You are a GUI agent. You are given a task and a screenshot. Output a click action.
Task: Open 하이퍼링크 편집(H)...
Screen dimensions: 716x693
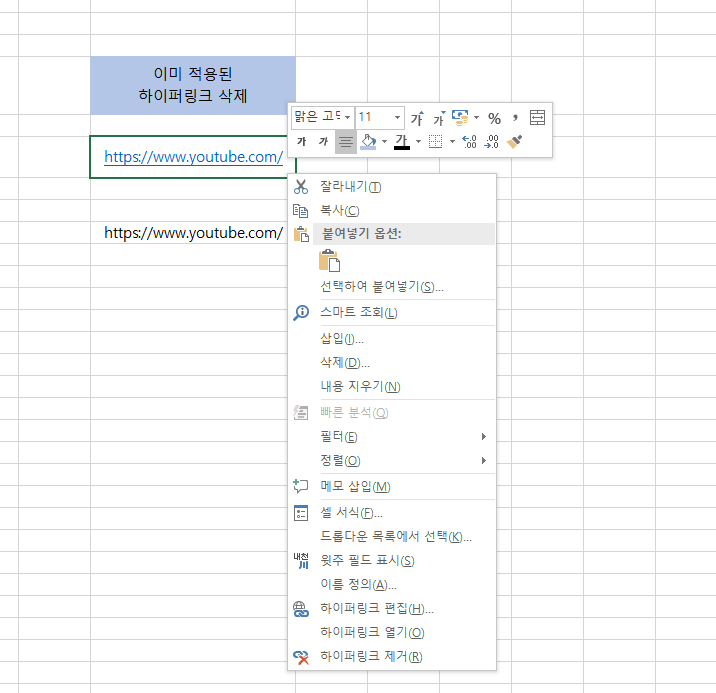[392, 608]
